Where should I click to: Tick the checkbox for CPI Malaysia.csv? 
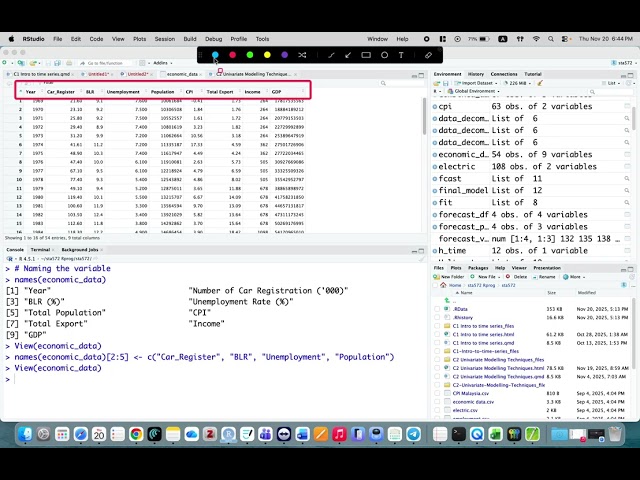tap(437, 393)
